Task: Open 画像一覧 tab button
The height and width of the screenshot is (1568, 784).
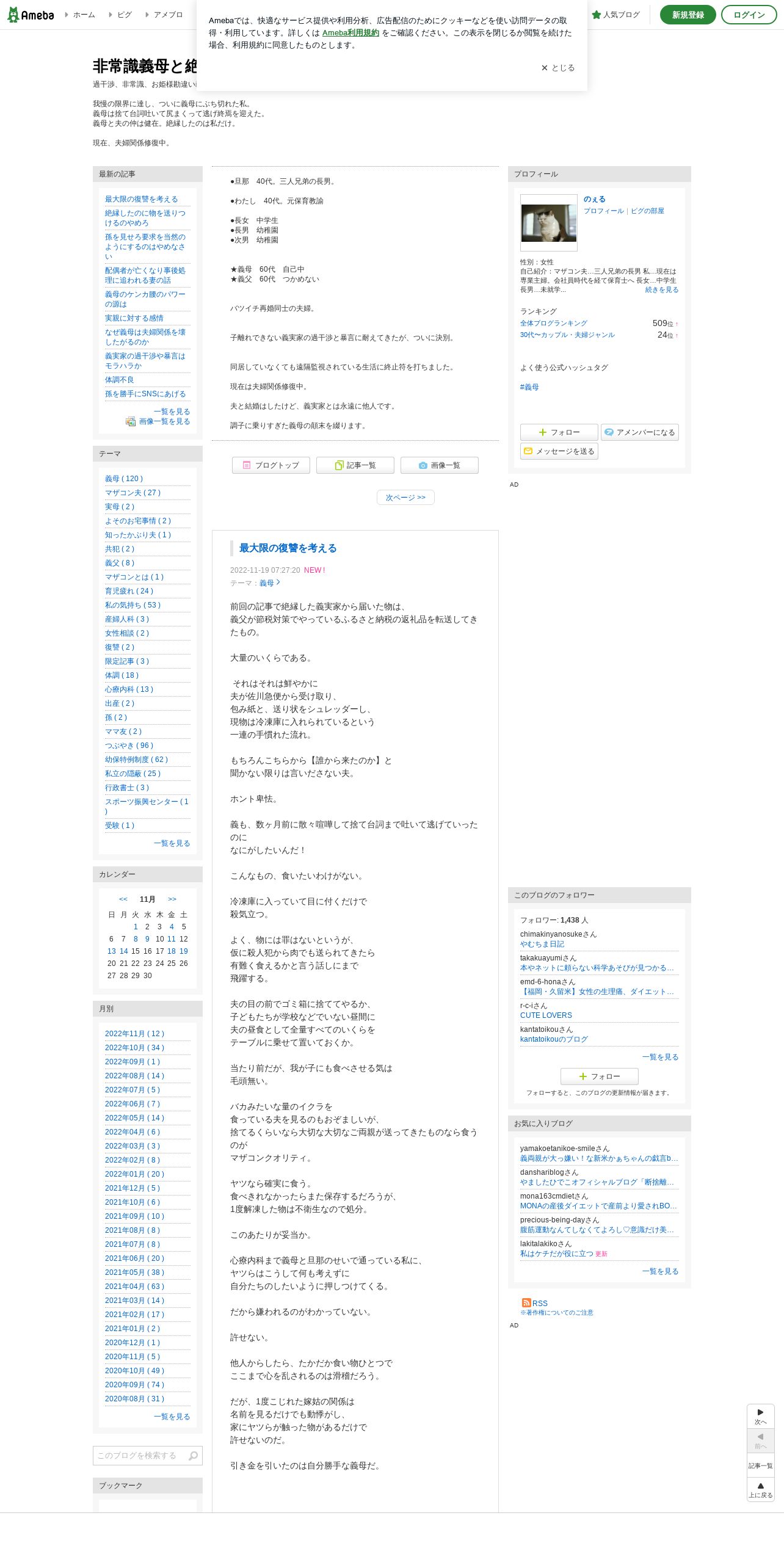Action: [x=439, y=465]
